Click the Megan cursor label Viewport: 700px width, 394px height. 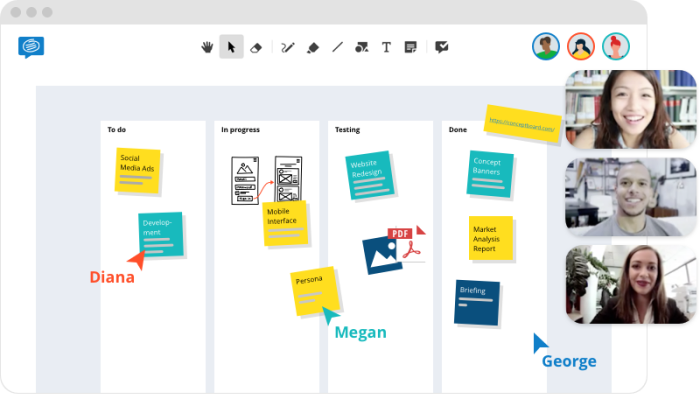click(361, 332)
